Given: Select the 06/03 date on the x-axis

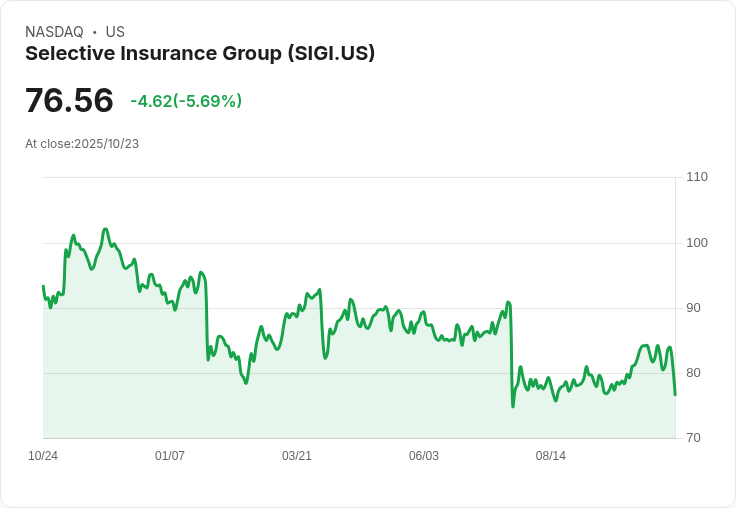Looking at the screenshot, I should (424, 456).
